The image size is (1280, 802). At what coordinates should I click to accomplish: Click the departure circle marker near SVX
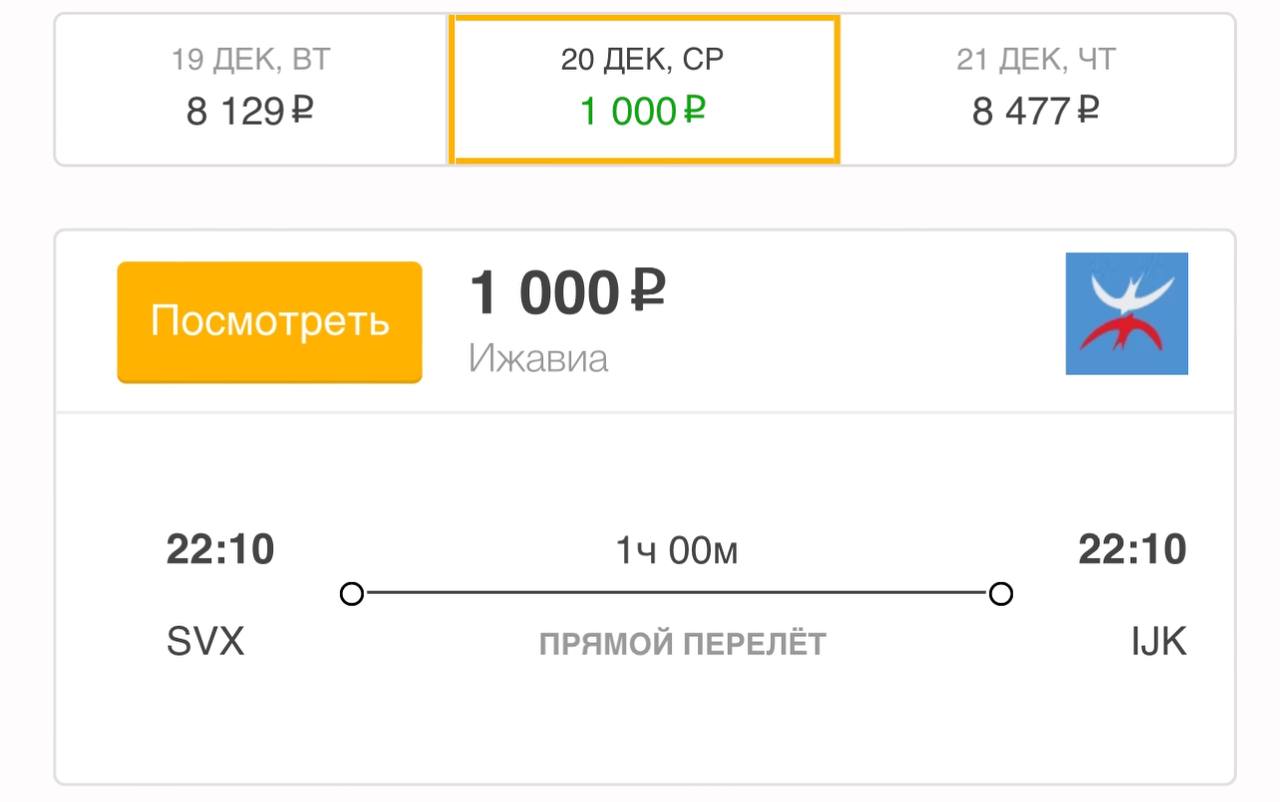pos(352,594)
